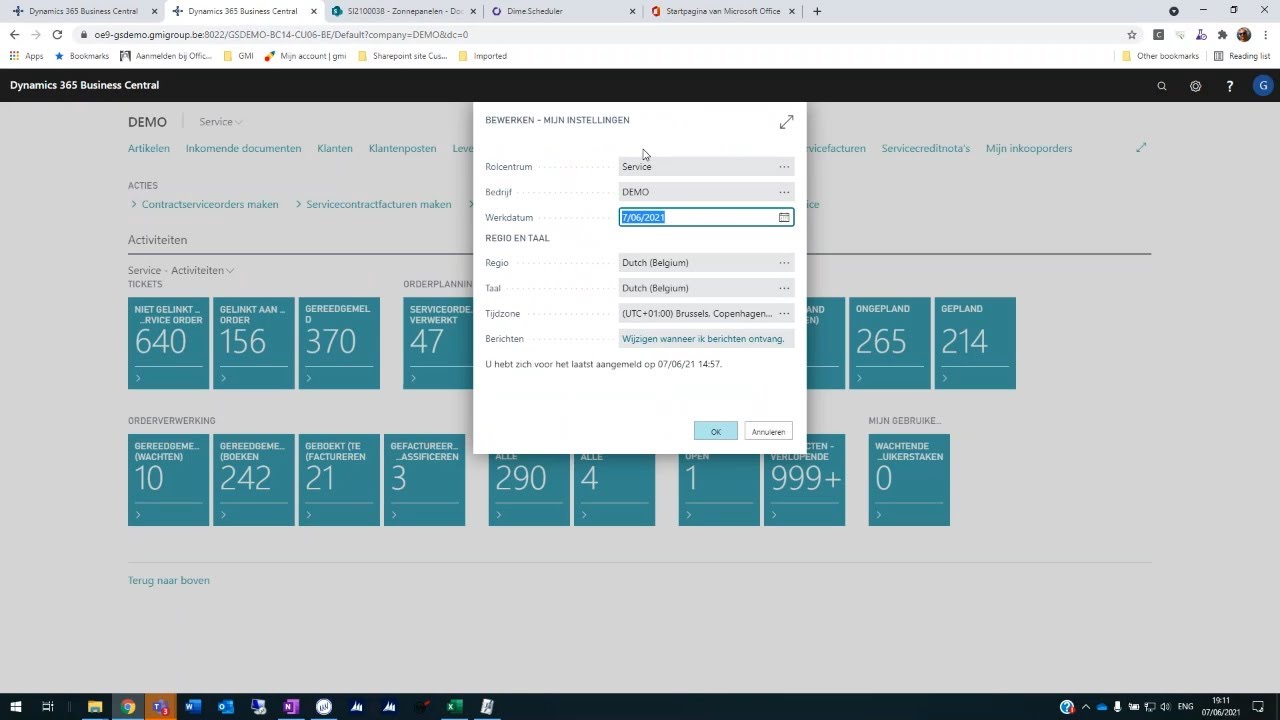Open the Ongepland tile showing 265
This screenshot has height=720, width=1280.
pyautogui.click(x=890, y=343)
